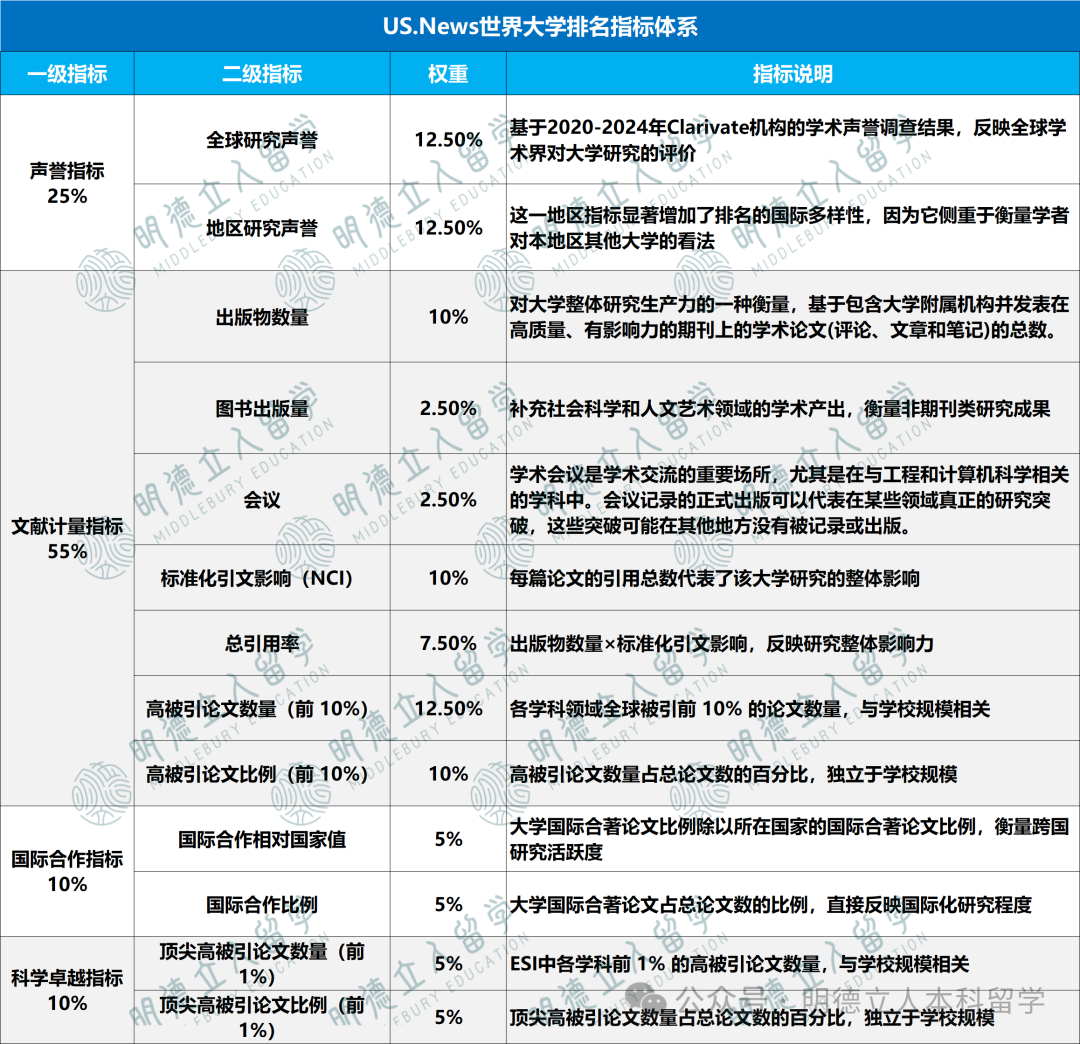Click the 会议 indicator cell

[262, 499]
